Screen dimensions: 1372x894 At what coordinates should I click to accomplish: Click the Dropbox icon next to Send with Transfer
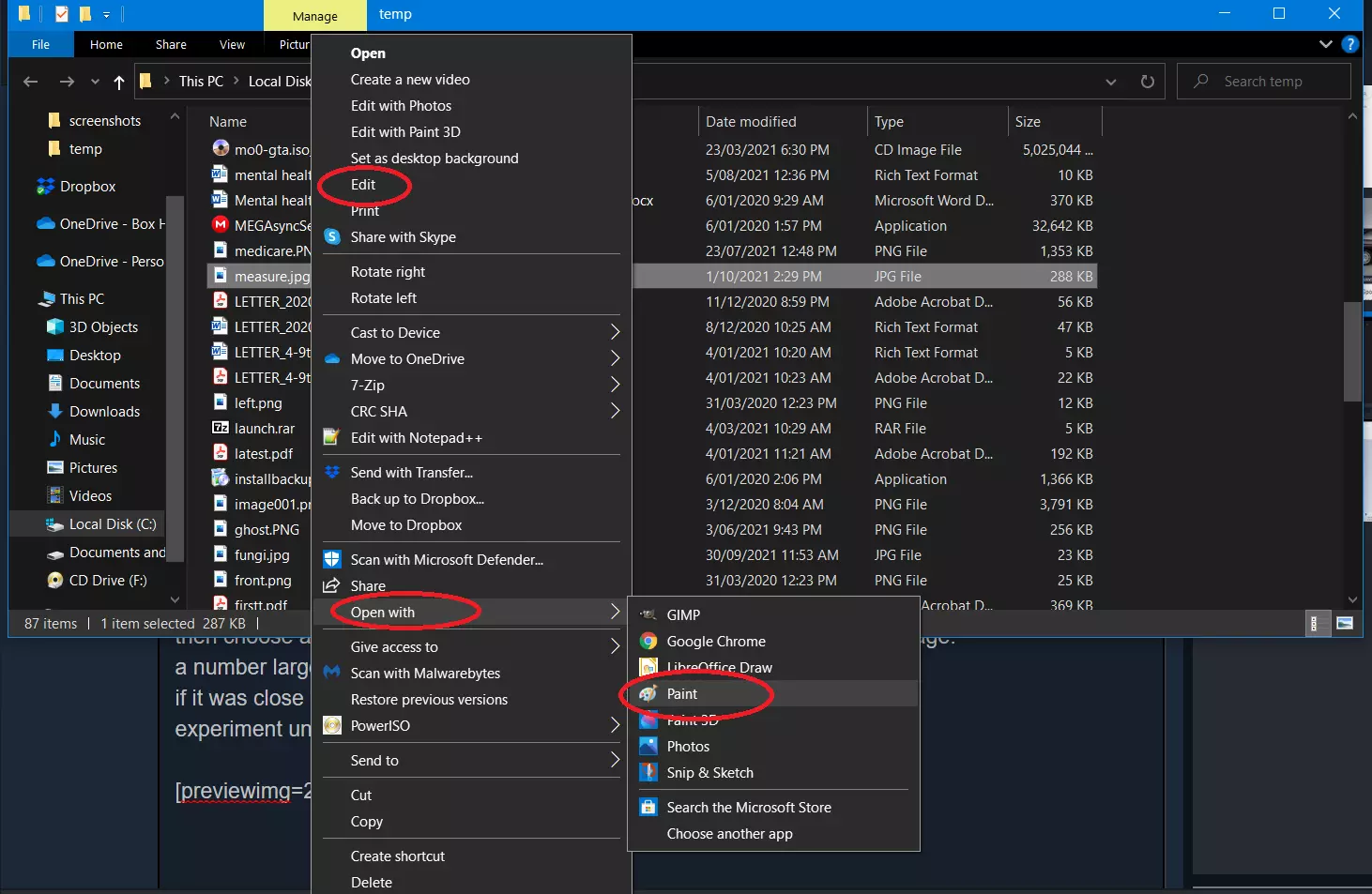pyautogui.click(x=332, y=472)
